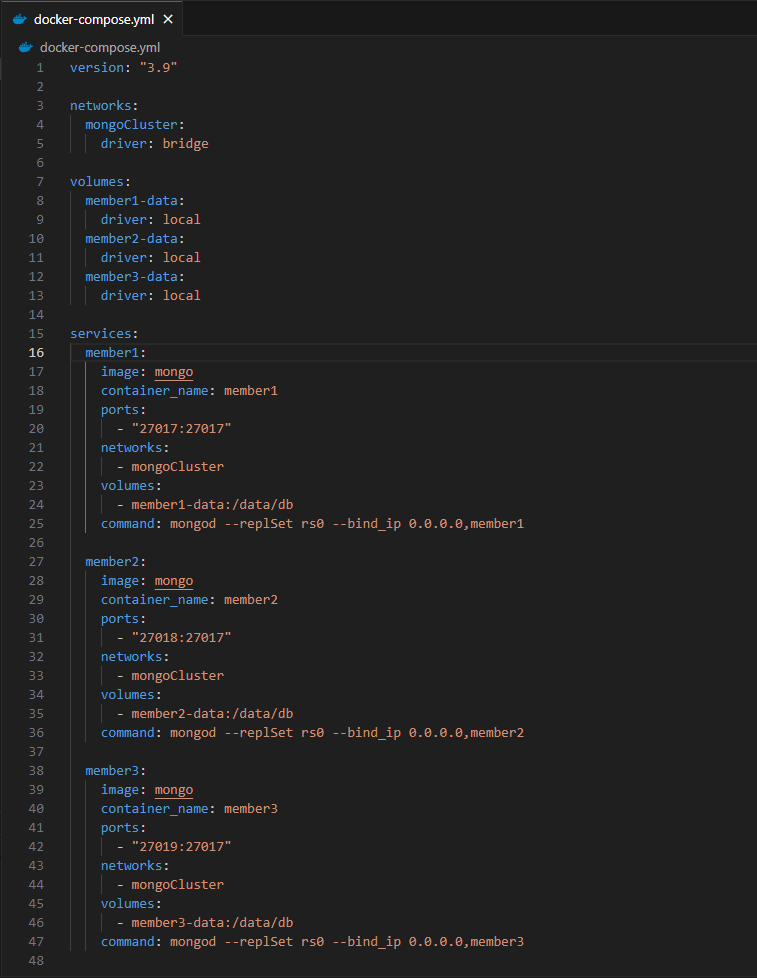Screen dimensions: 757x978
Task: Place cursor on the member3 service key
Action: tap(113, 770)
